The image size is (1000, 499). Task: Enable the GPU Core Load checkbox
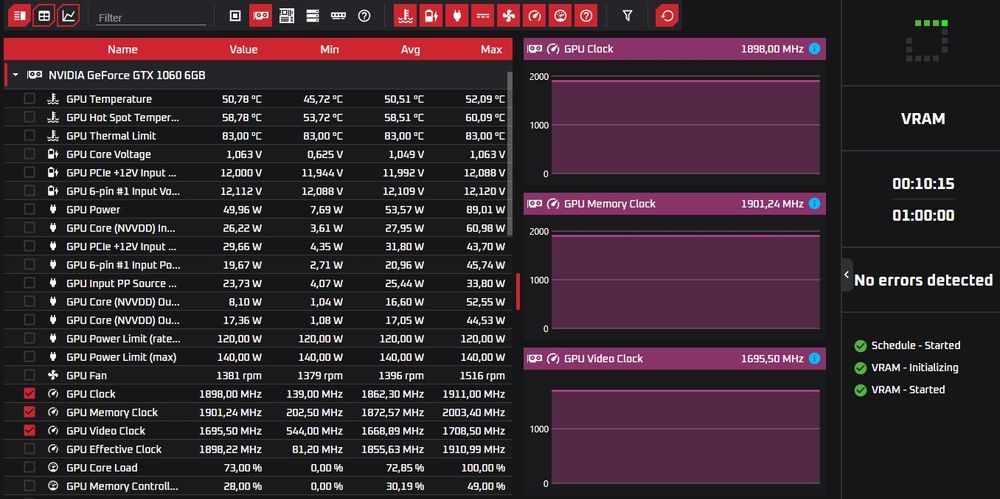point(29,467)
